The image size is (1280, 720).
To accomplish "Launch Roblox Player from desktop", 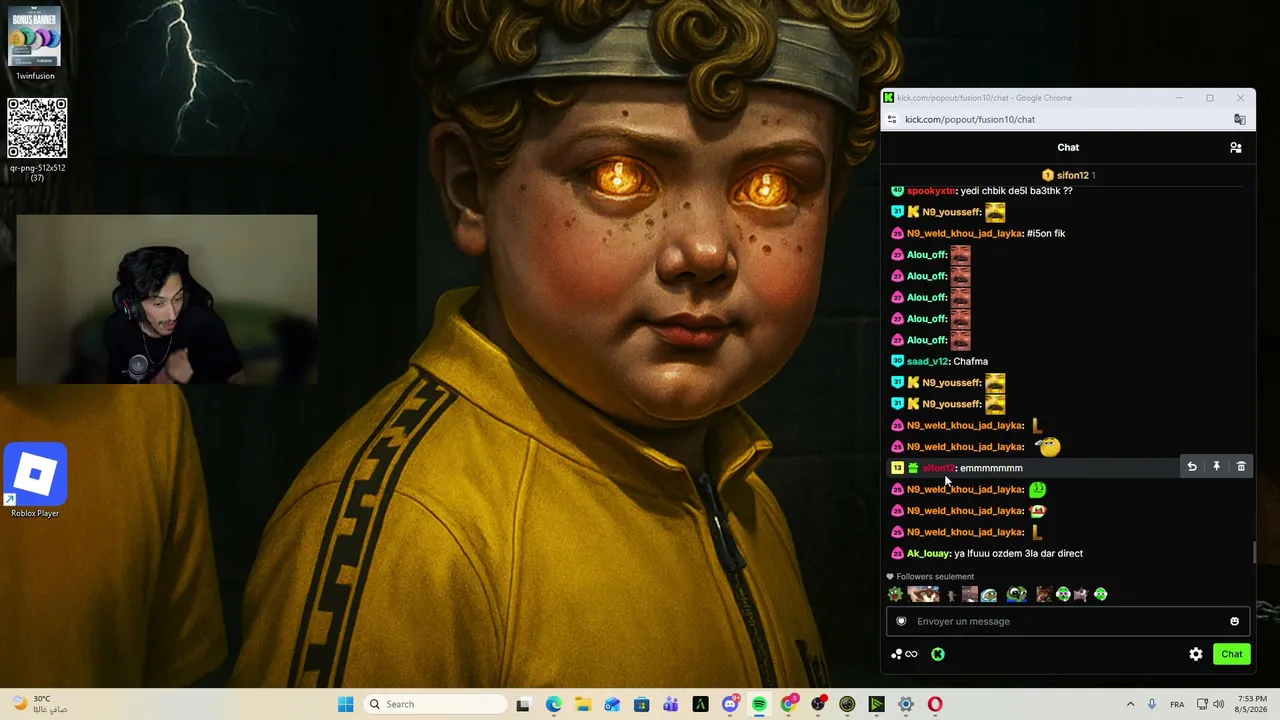I will (x=35, y=480).
